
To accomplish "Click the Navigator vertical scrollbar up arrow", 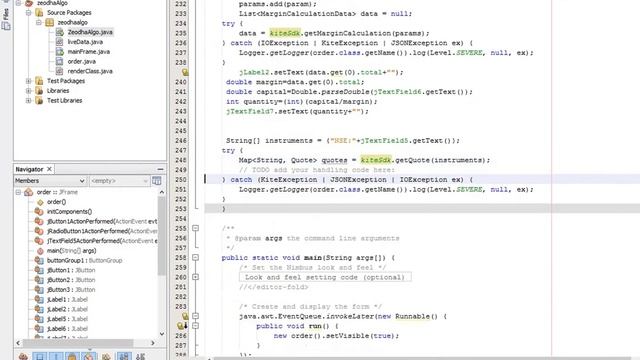I will click(162, 192).
